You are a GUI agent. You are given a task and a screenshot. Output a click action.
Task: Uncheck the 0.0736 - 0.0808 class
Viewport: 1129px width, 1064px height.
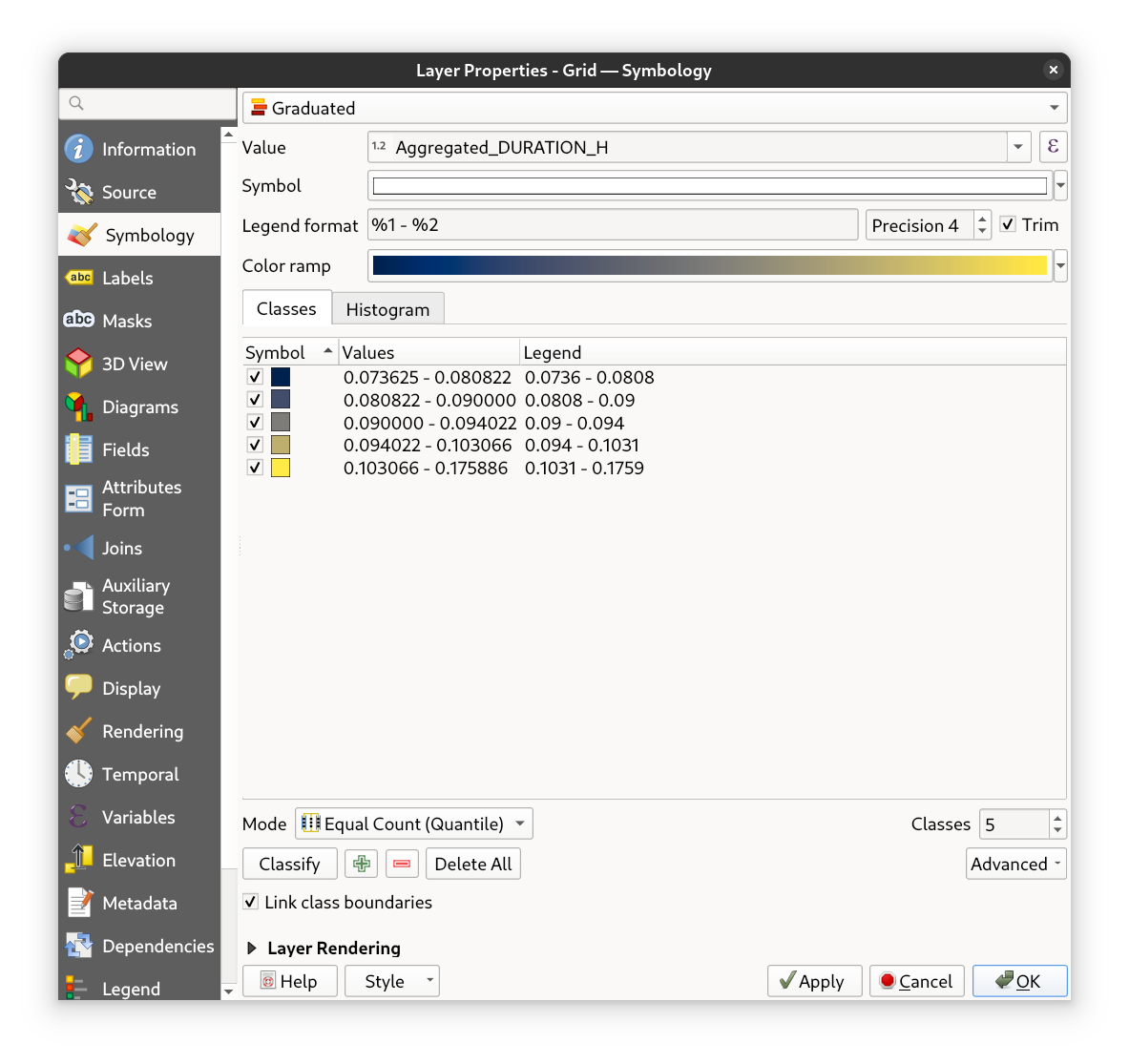point(255,377)
